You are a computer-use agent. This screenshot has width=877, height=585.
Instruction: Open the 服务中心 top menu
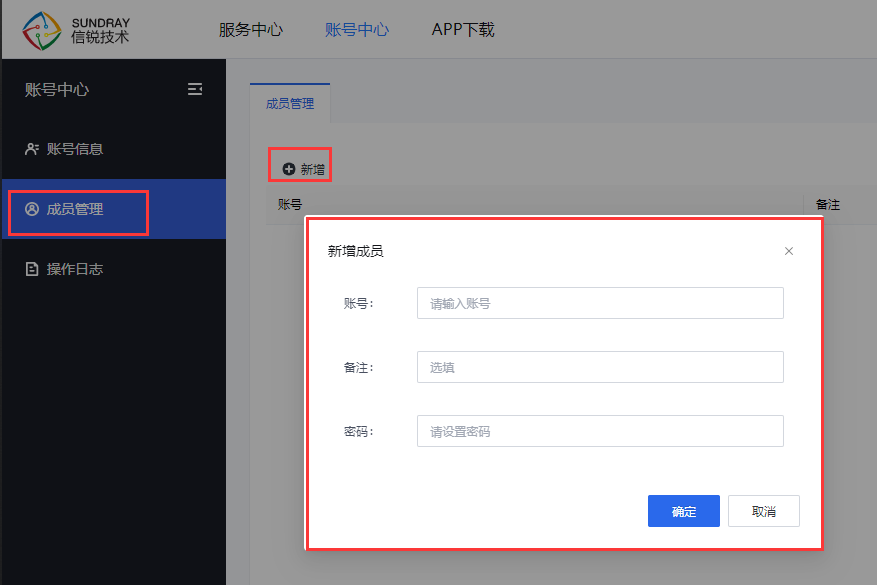(251, 29)
